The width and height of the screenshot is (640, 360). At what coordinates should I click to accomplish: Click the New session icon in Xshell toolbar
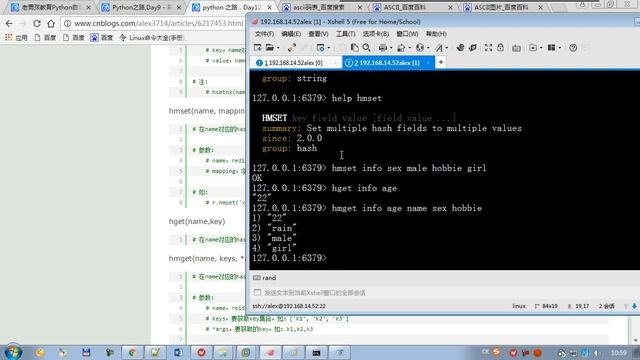pos(258,48)
